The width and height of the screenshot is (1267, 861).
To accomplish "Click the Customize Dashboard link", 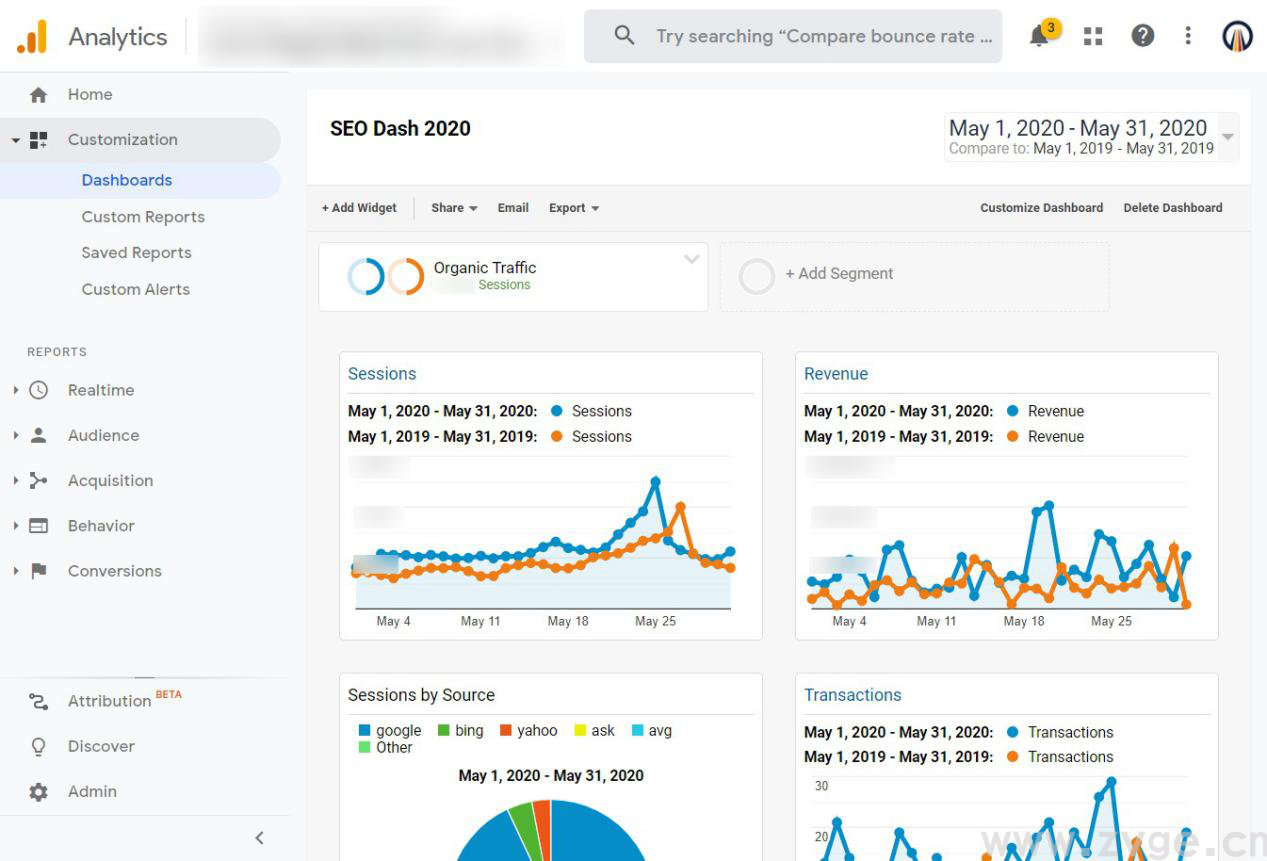I will (x=1040, y=208).
